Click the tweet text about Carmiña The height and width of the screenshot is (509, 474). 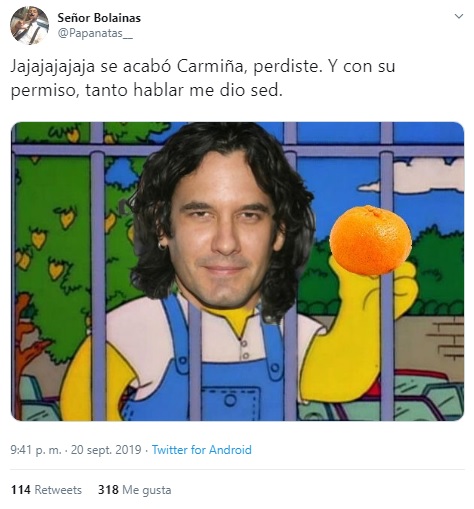[203, 78]
